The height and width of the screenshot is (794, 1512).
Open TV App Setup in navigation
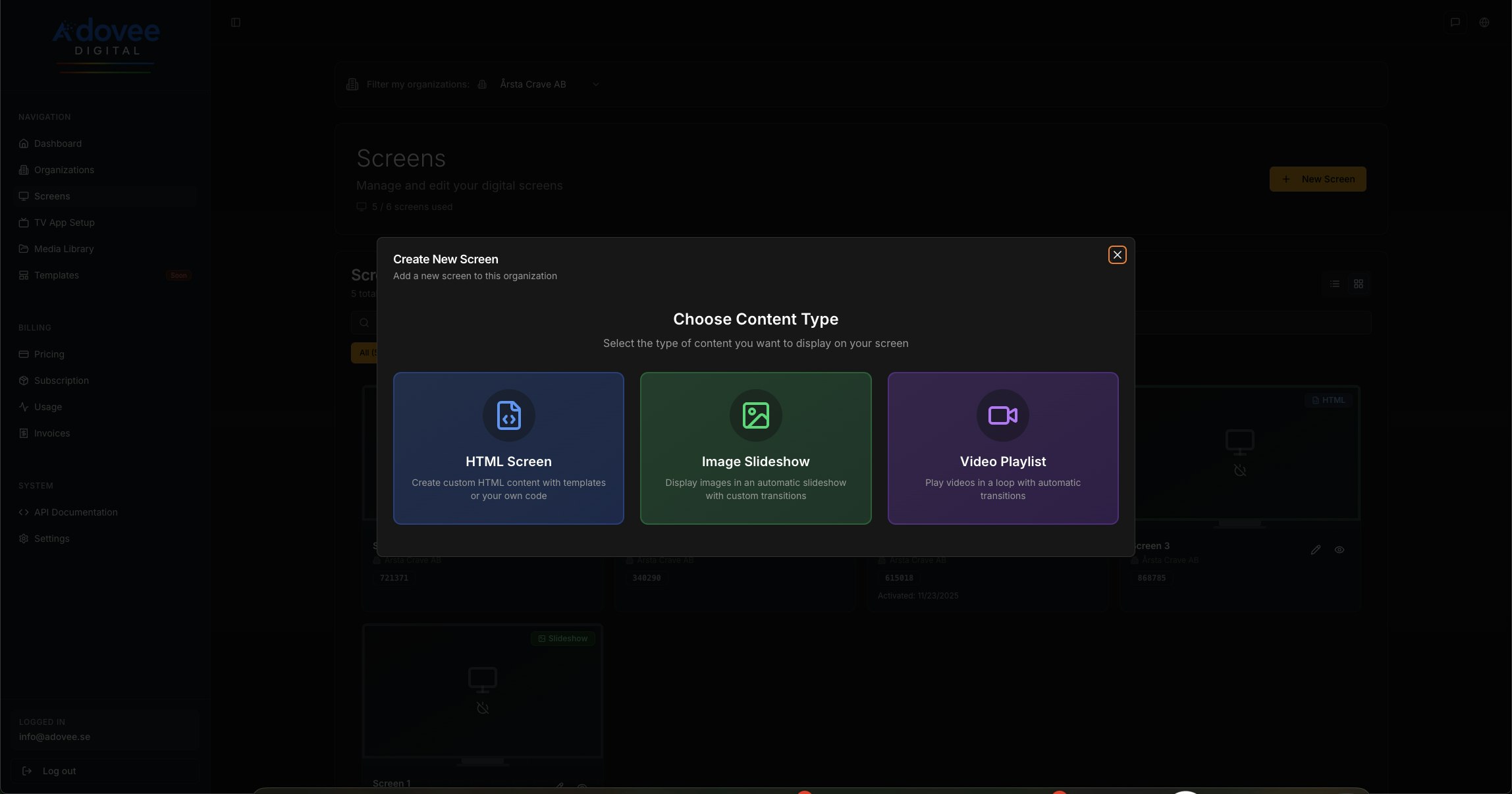(x=64, y=223)
